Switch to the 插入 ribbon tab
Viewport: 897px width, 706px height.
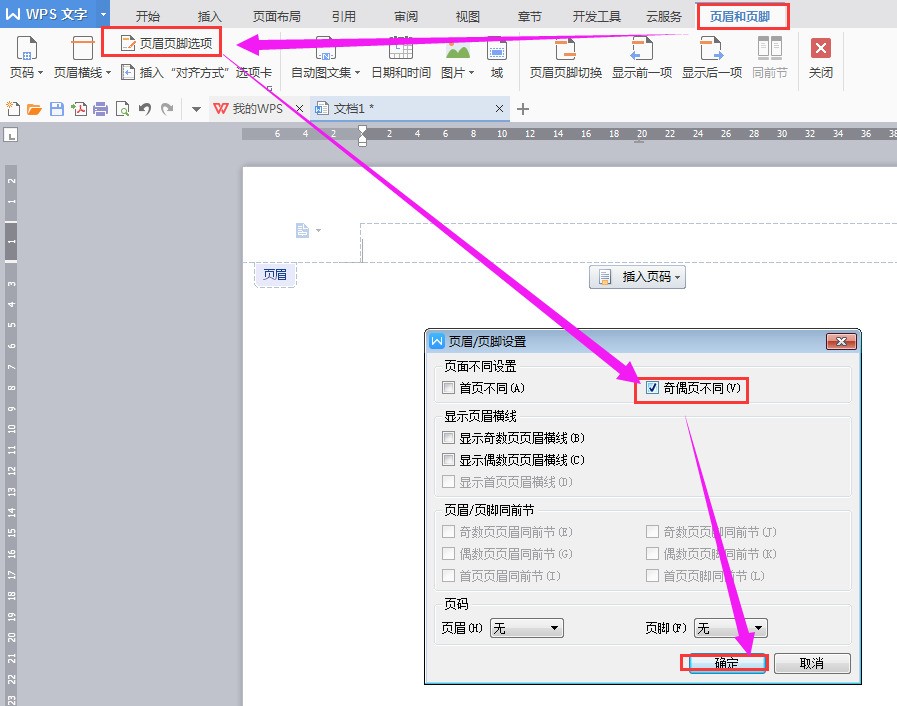click(208, 15)
